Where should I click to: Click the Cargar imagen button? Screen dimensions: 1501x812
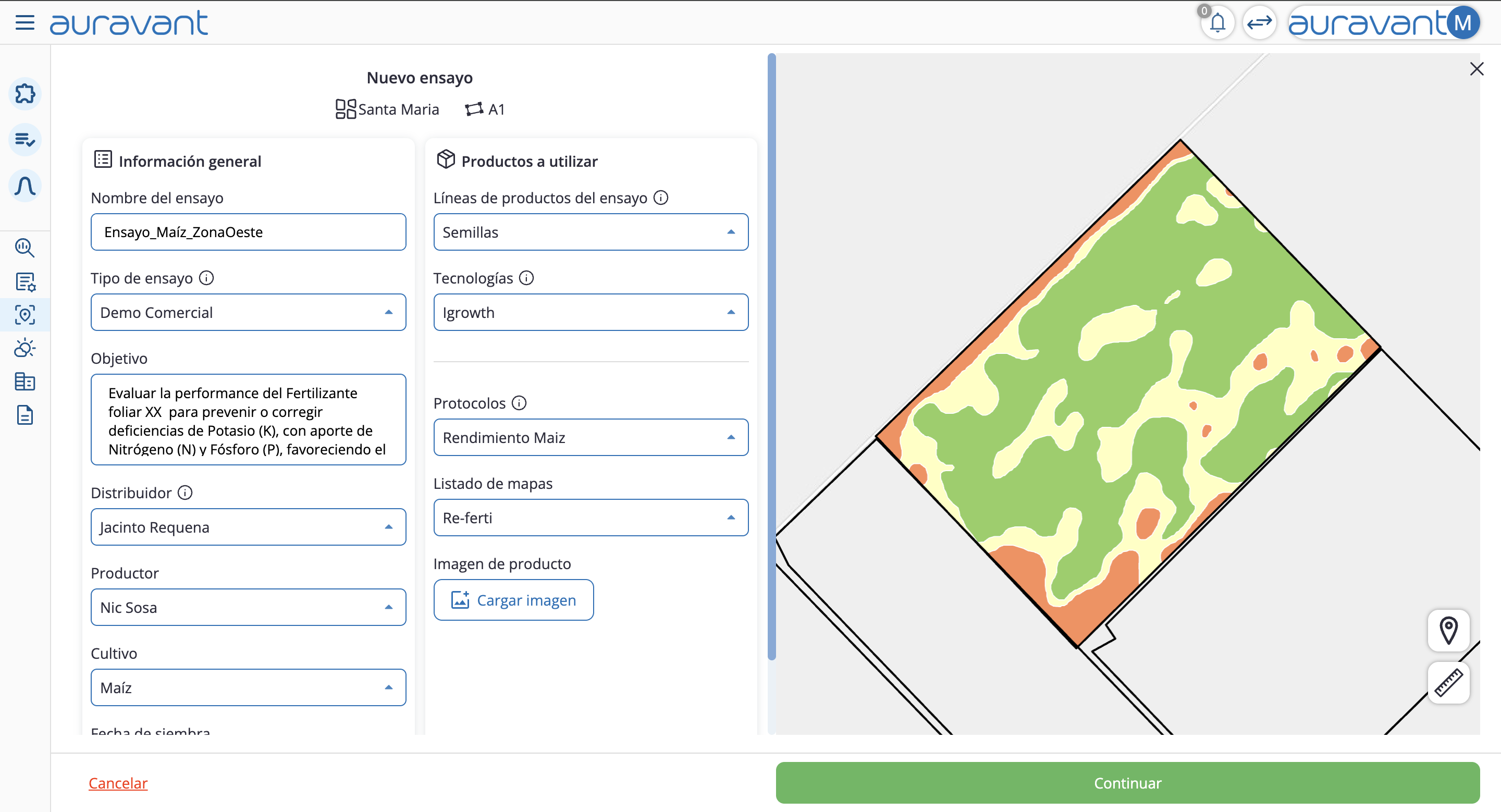(x=513, y=600)
